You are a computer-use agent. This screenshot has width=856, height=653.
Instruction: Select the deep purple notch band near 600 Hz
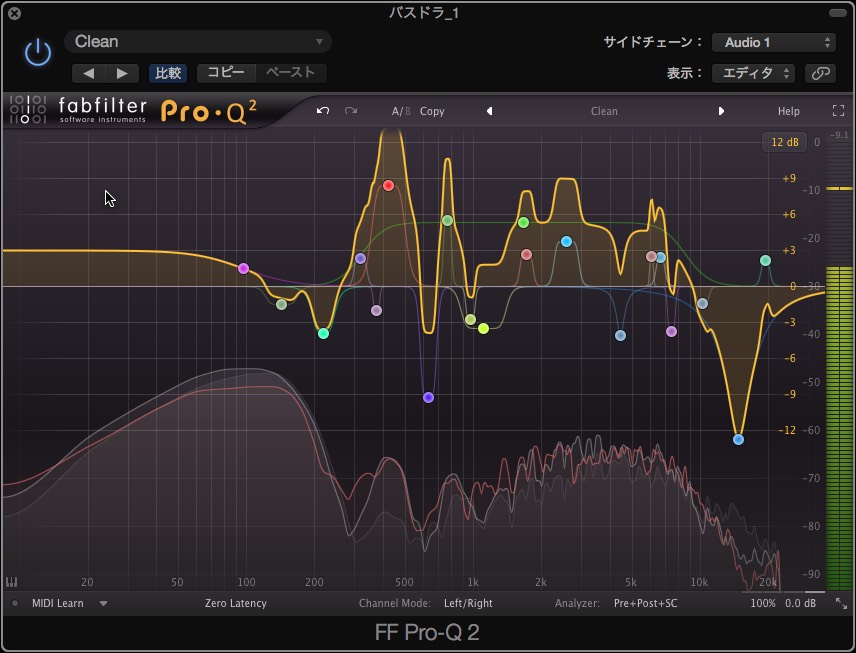pyautogui.click(x=429, y=397)
